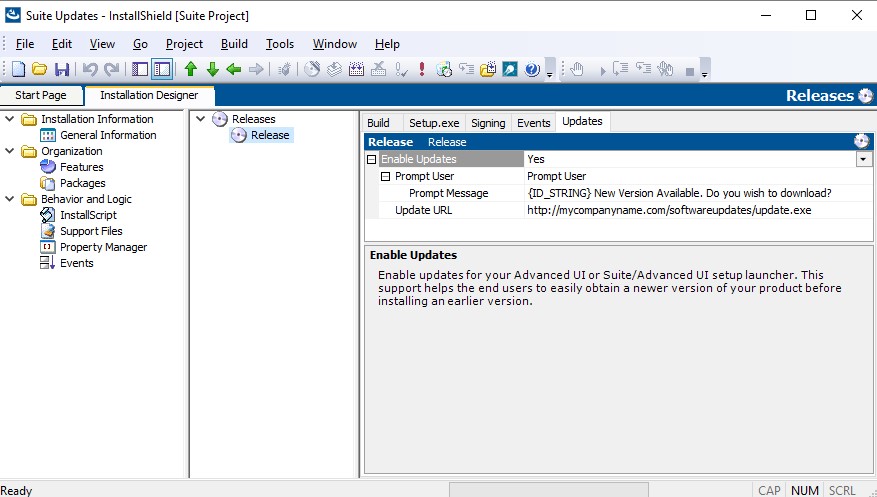The height and width of the screenshot is (497, 877).
Task: Click the gray stop square icon
Action: (x=690, y=72)
